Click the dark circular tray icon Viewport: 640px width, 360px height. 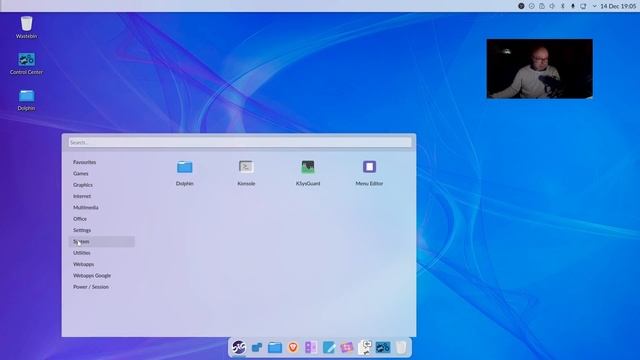pyautogui.click(x=521, y=6)
